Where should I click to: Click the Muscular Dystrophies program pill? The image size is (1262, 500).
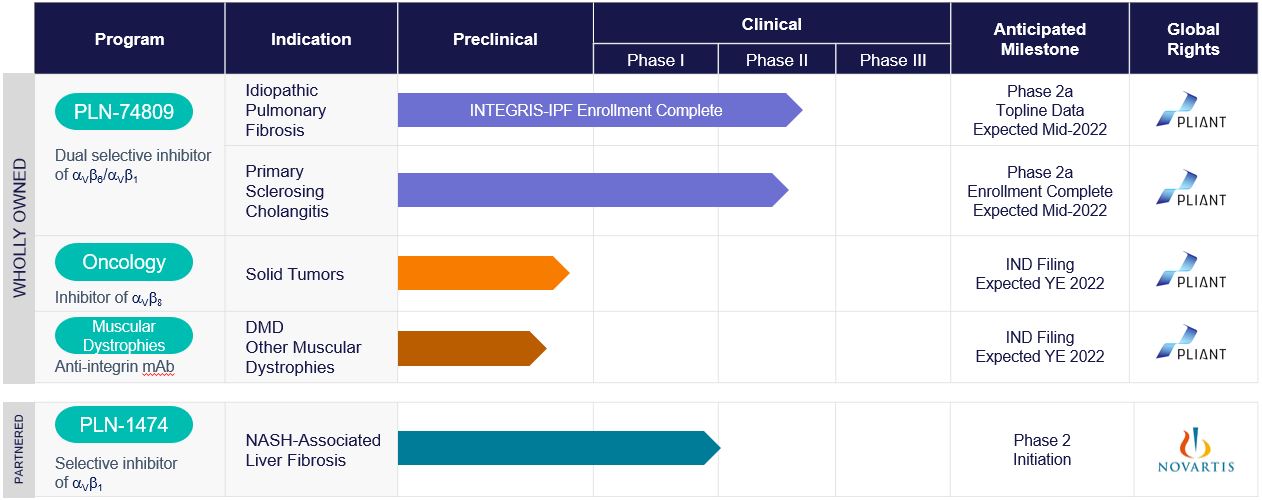coord(124,336)
